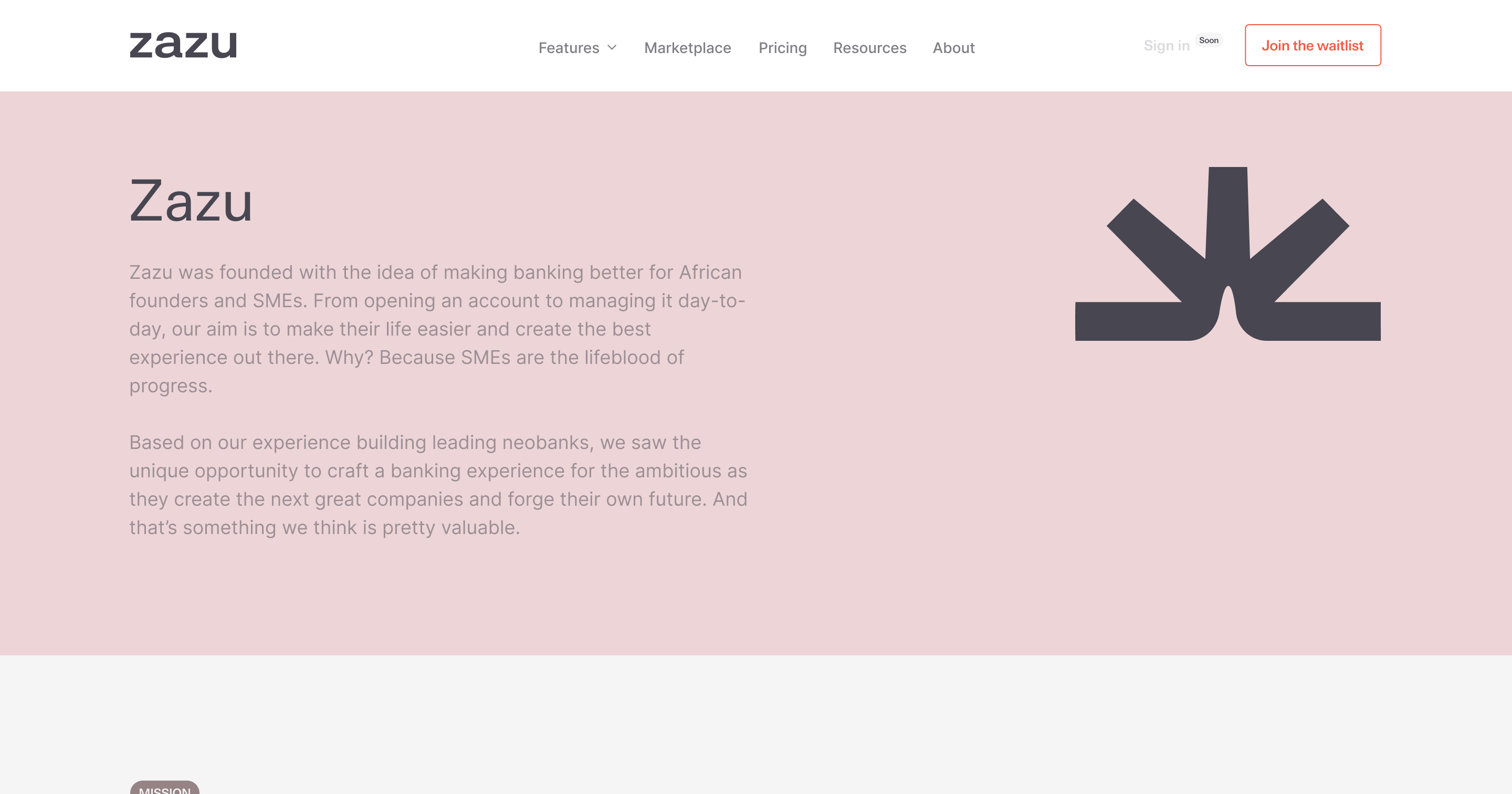Open the Features menu item

tap(568, 48)
